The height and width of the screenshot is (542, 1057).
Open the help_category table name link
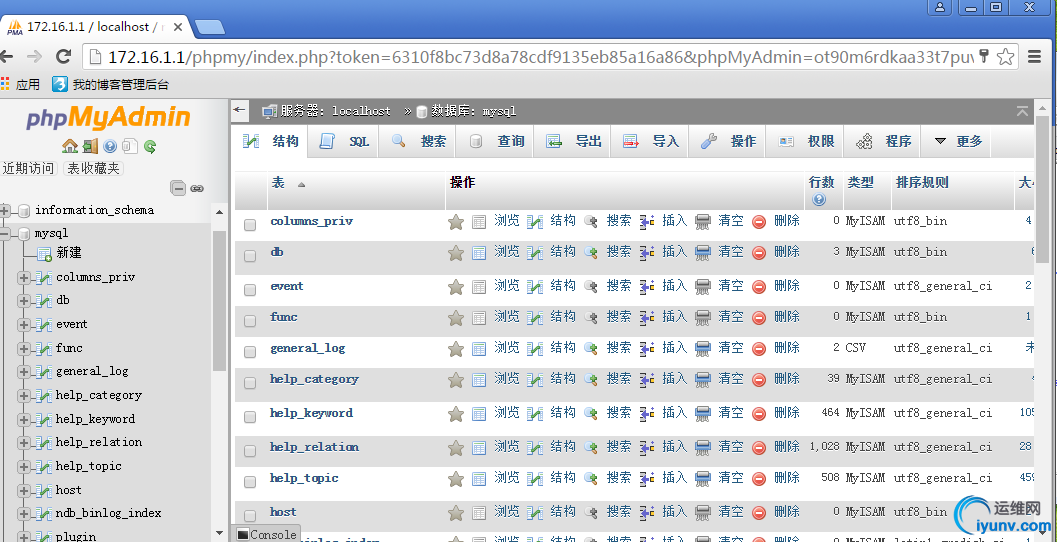(314, 380)
